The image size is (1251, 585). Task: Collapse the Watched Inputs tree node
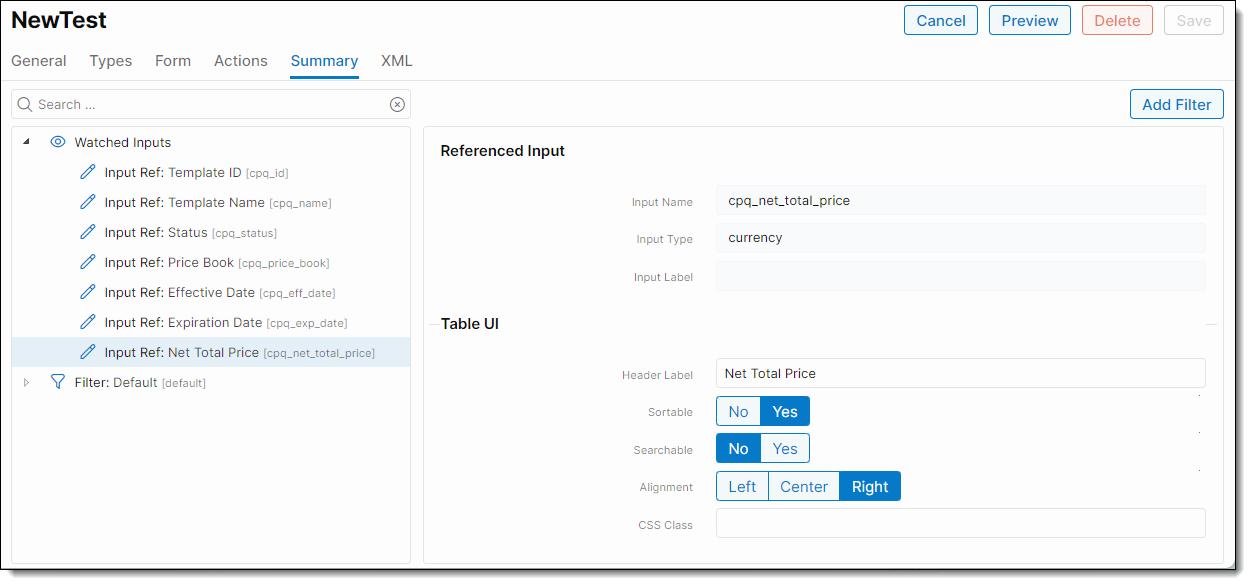[26, 142]
